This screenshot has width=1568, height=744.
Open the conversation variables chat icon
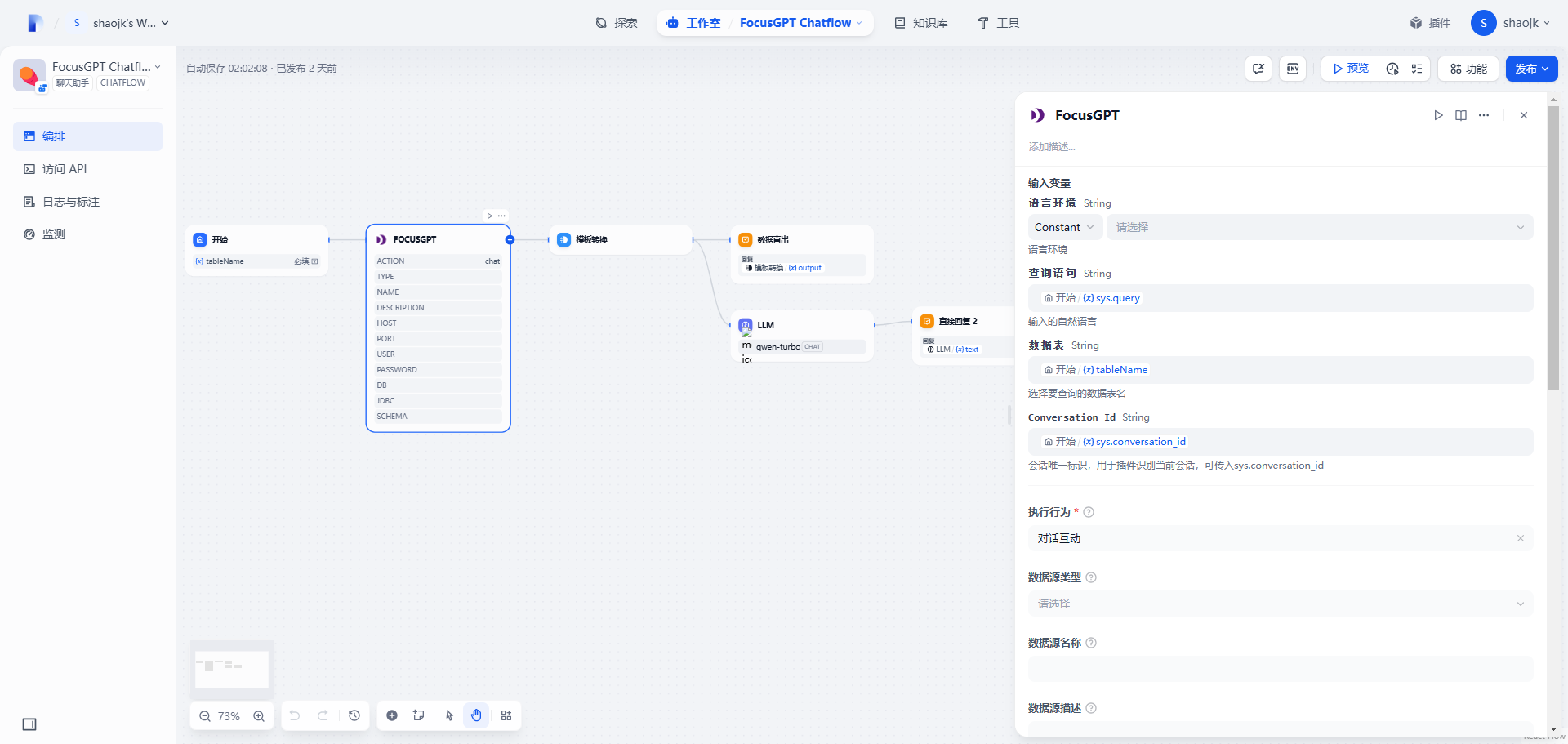click(x=1258, y=69)
